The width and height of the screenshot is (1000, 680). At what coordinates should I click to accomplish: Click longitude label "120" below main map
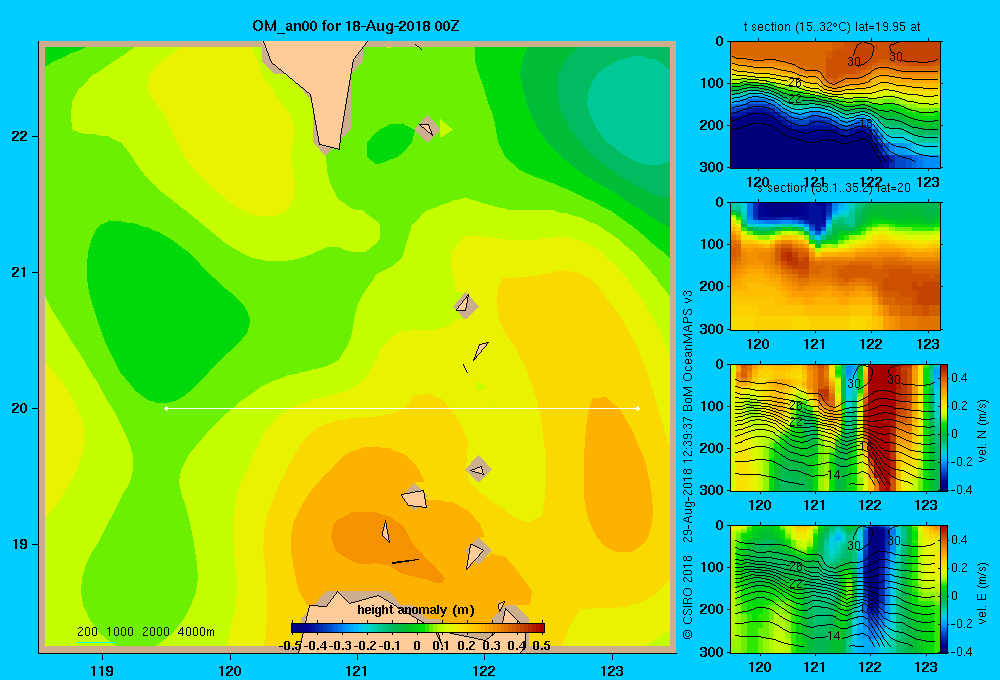(230, 670)
